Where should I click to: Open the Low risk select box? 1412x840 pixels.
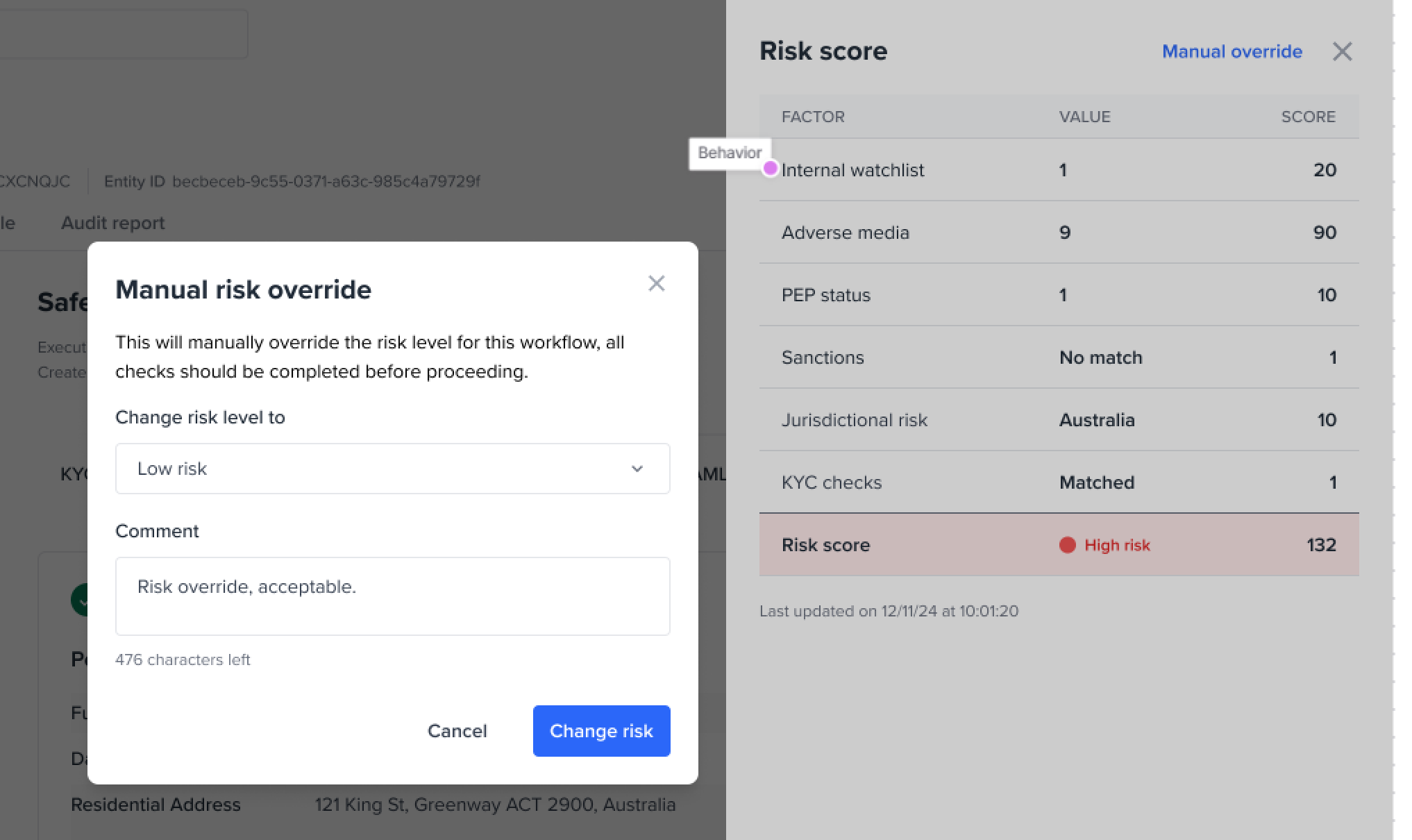pyautogui.click(x=392, y=469)
